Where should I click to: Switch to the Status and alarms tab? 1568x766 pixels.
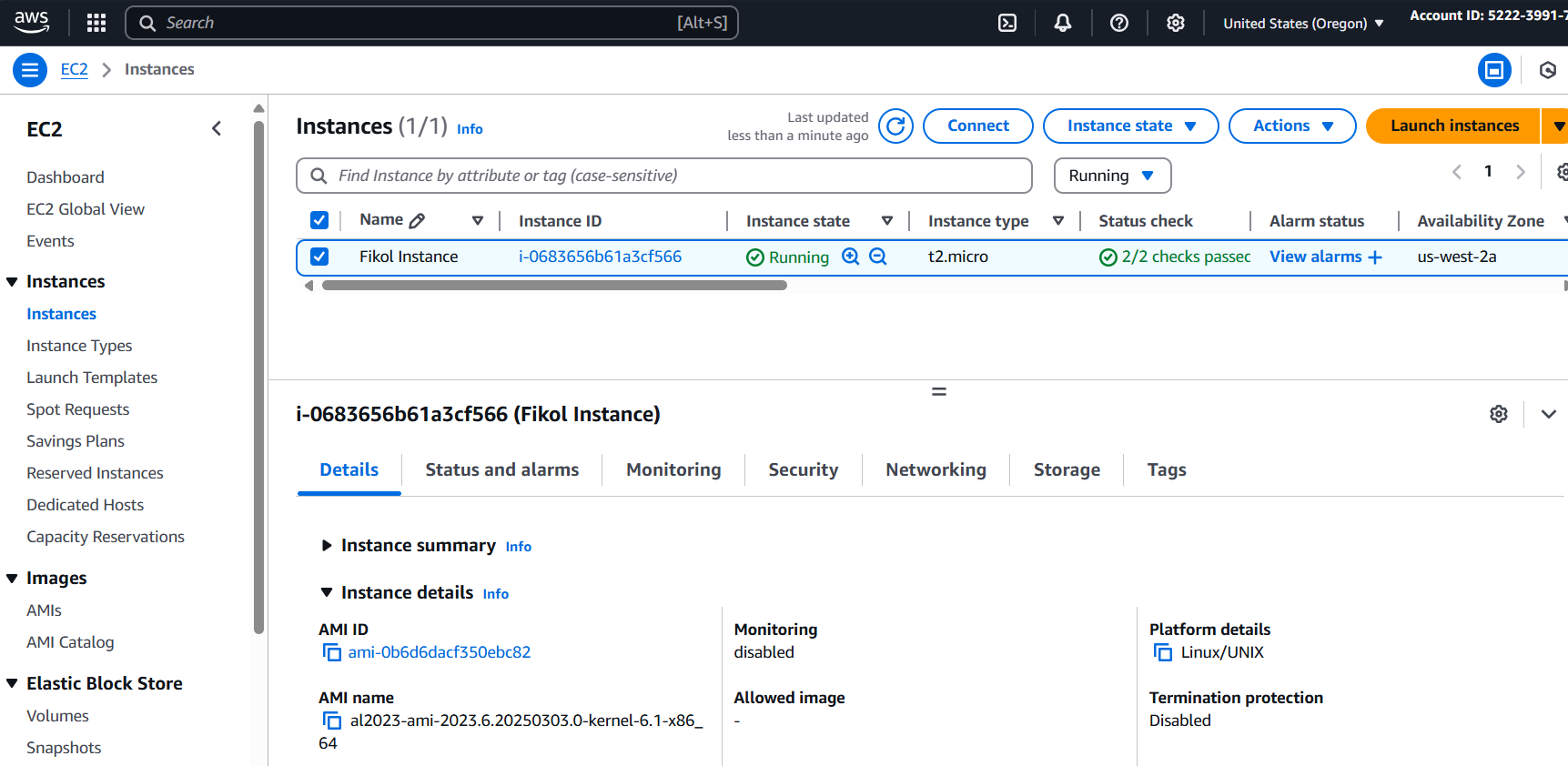tap(502, 469)
